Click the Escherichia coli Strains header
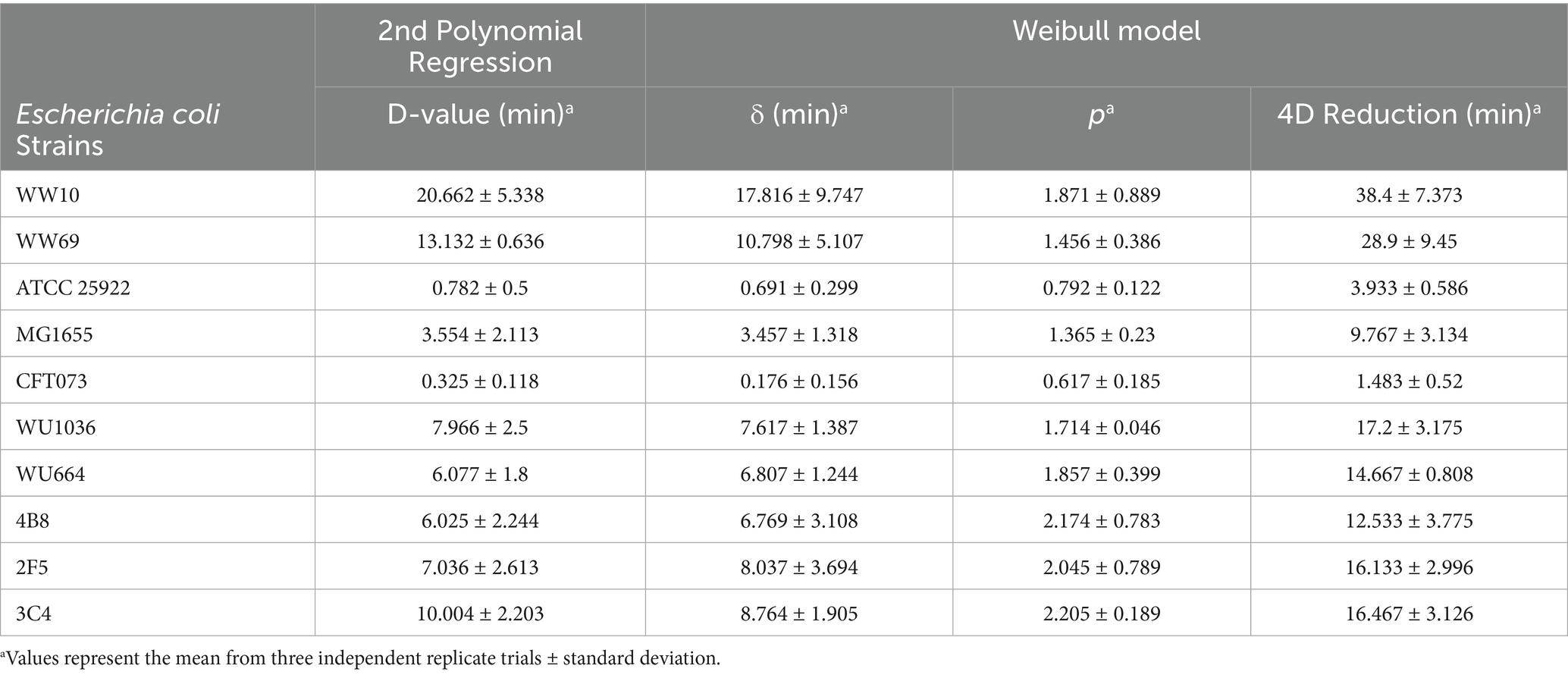1568x675 pixels. click(x=118, y=129)
